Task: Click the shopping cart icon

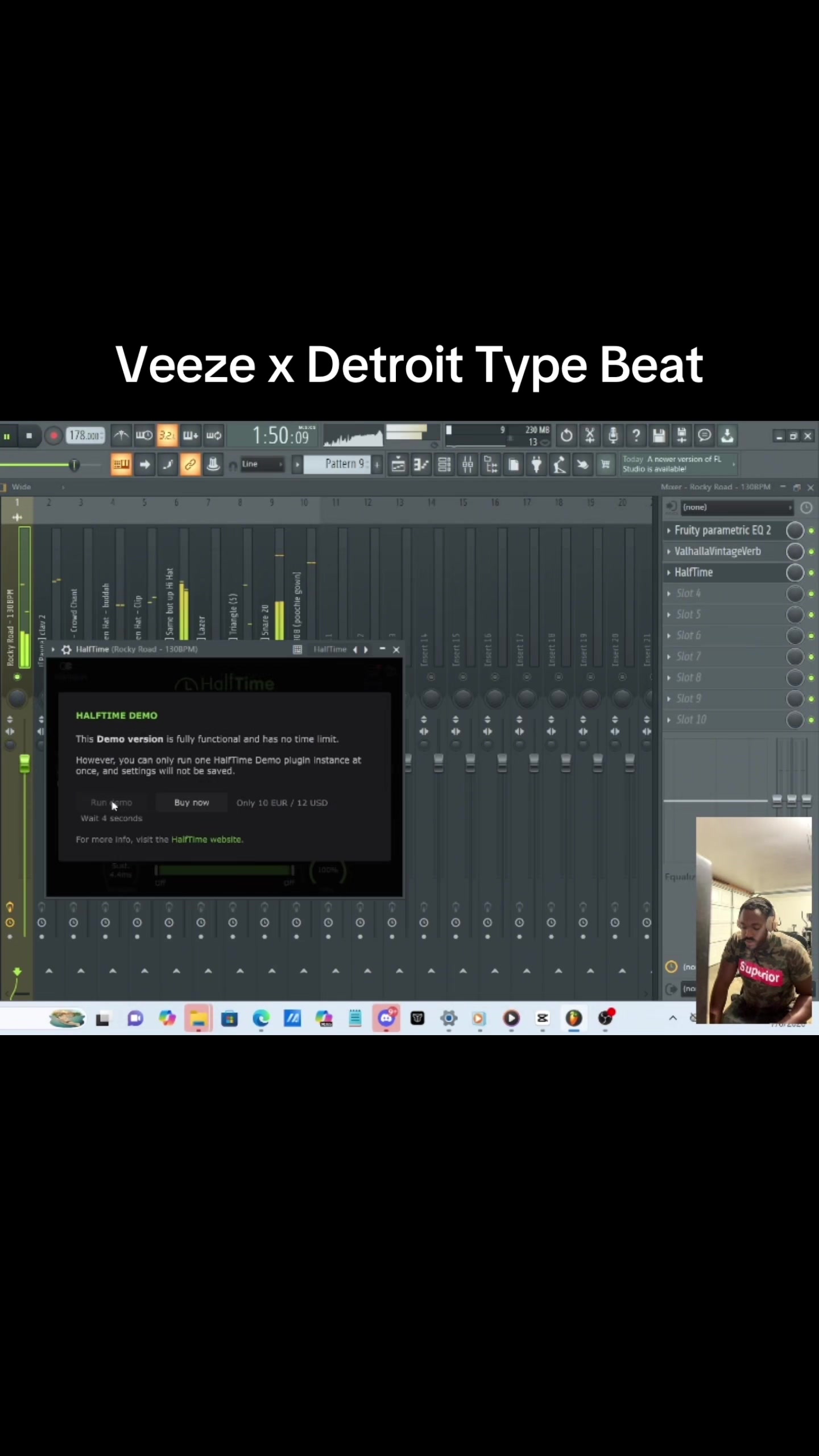Action: coord(606,465)
